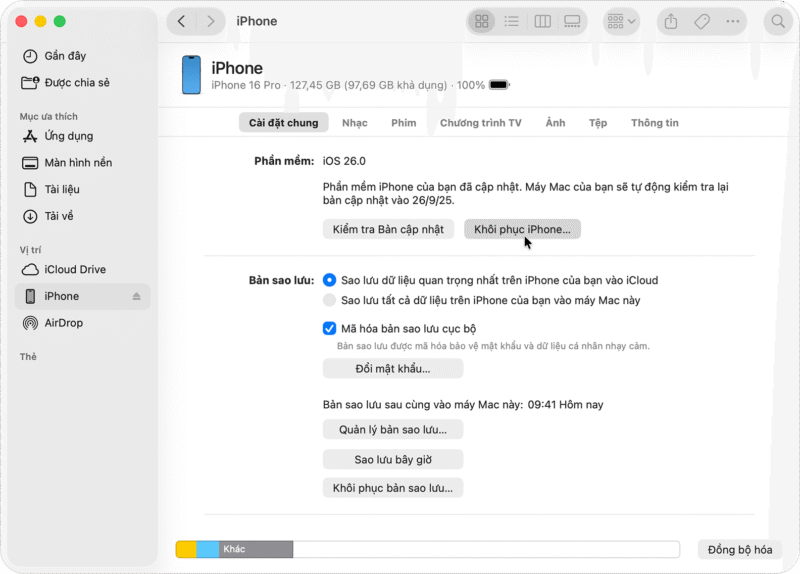Open iCloud Drive location
800x574 pixels.
tap(83, 269)
